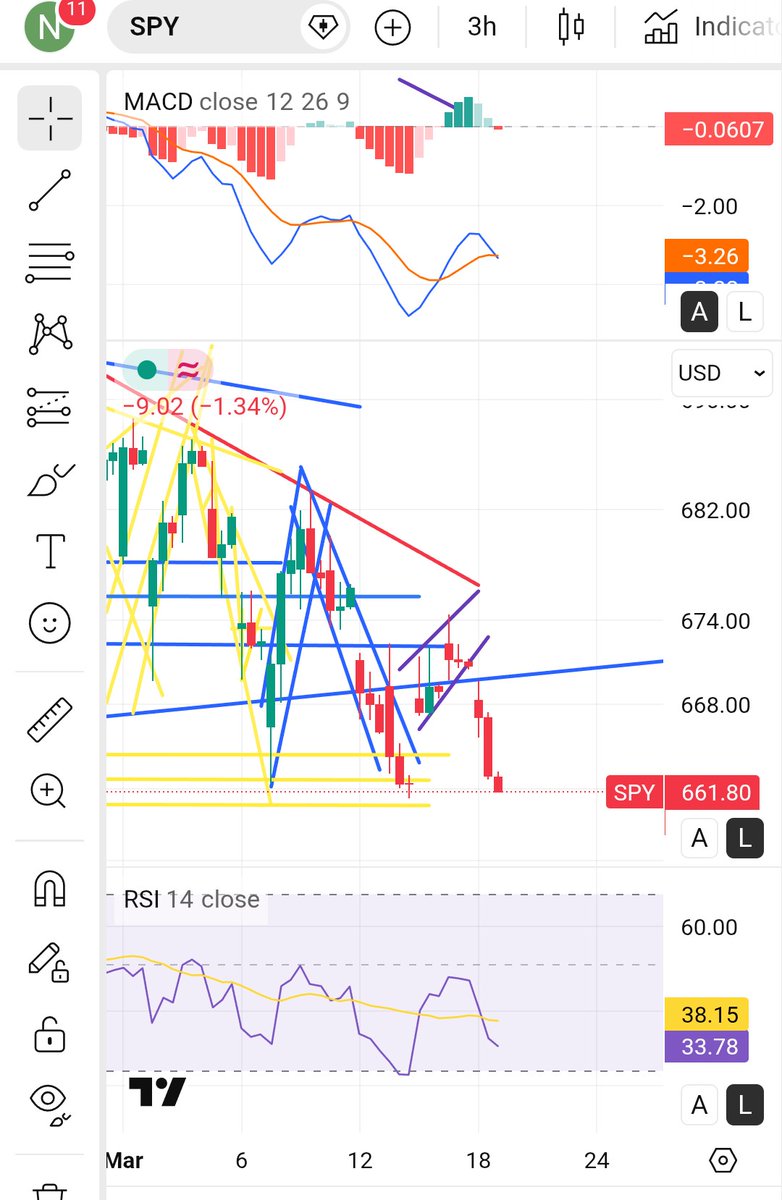Click the yellow 38.15 RSI MA label
782x1200 pixels.
[706, 1015]
